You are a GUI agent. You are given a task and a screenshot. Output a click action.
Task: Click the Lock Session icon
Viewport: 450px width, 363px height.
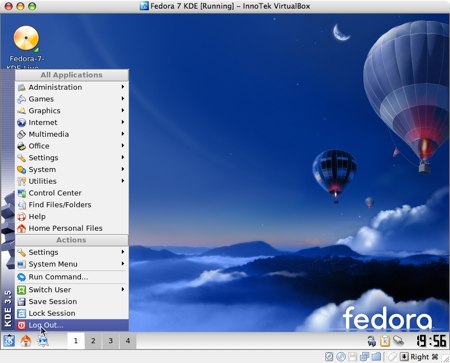coord(22,313)
